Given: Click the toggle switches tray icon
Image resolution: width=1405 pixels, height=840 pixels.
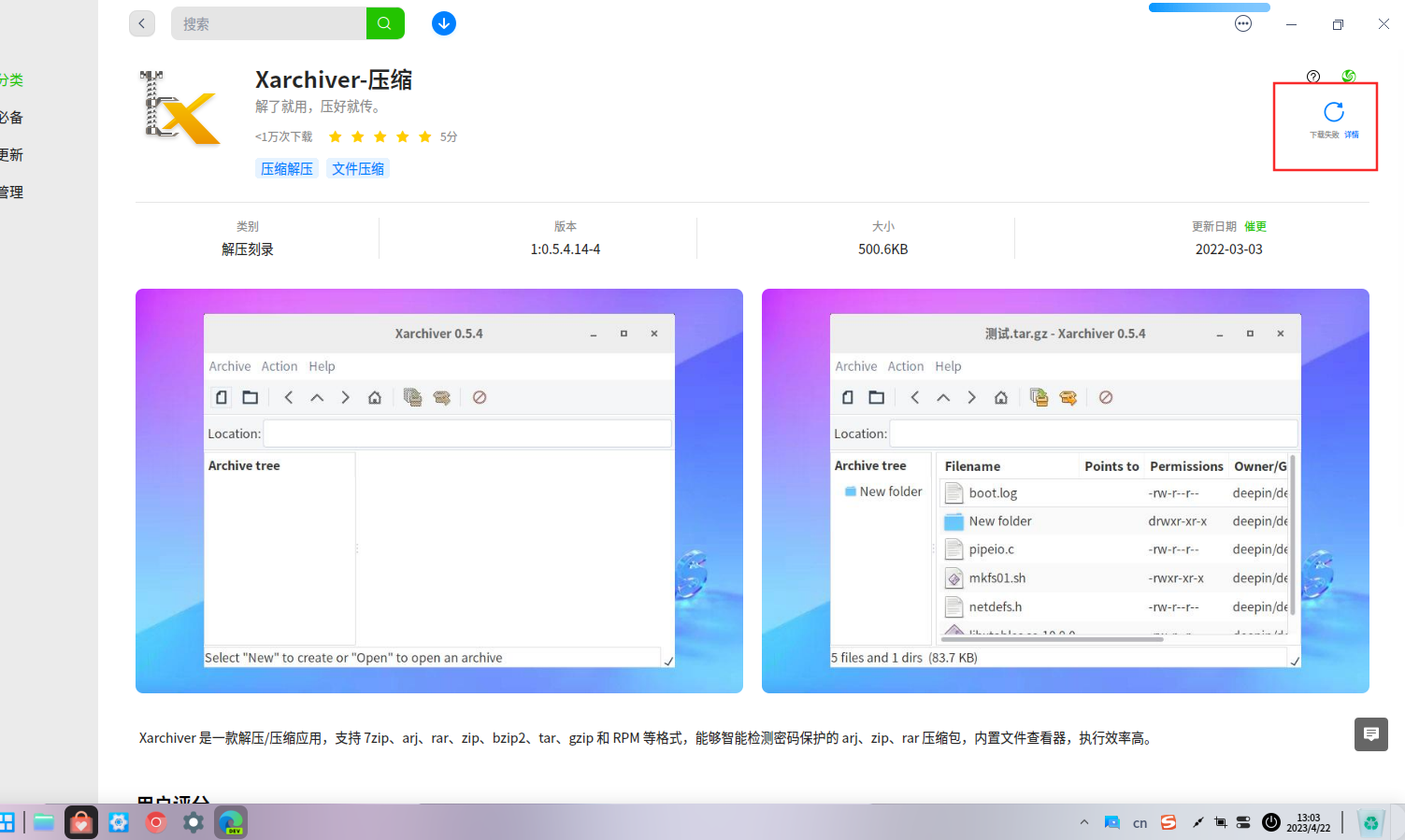Looking at the screenshot, I should 1243,822.
